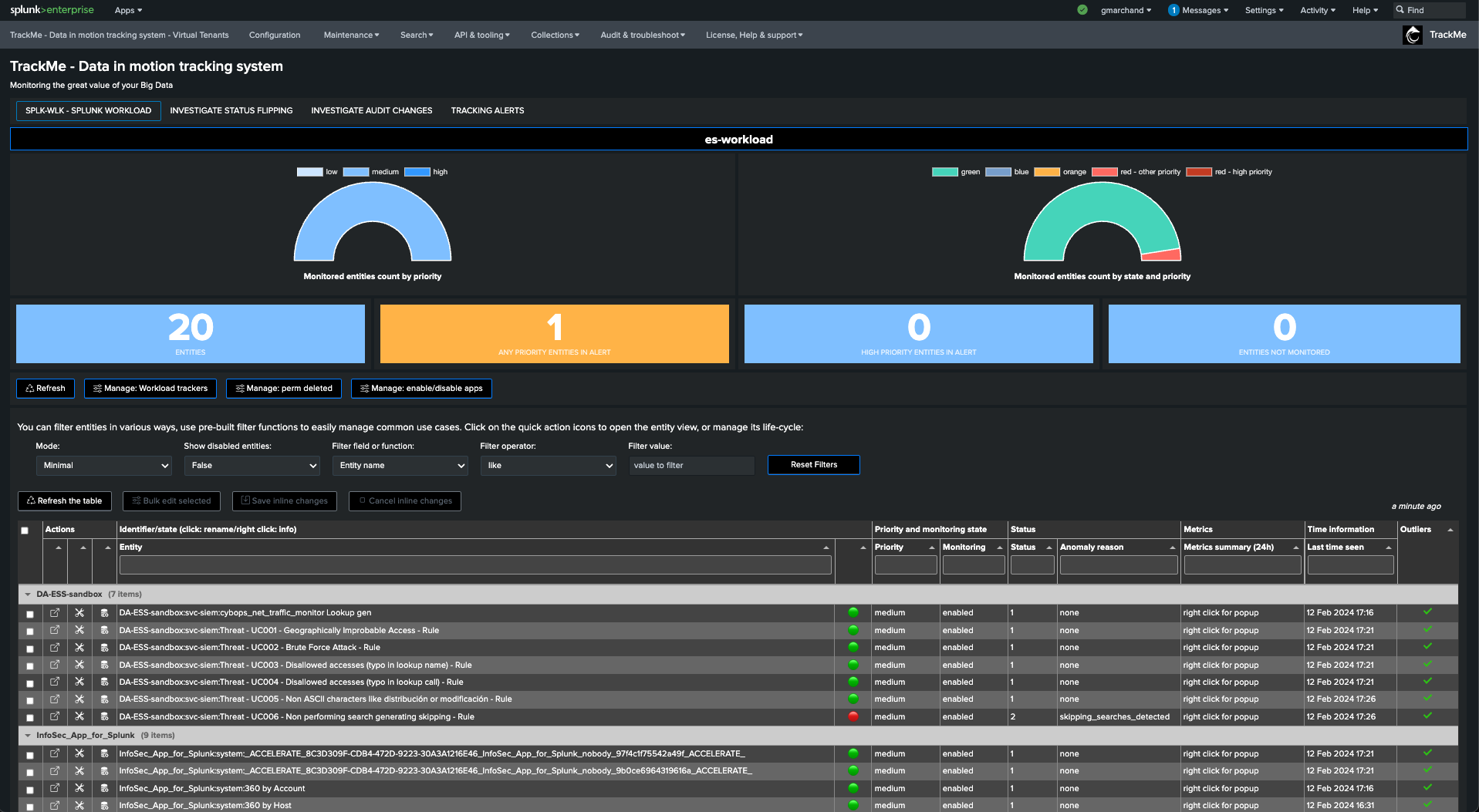This screenshot has height=812, width=1479.
Task: Click the tools icon on UC001 row
Action: coord(79,630)
